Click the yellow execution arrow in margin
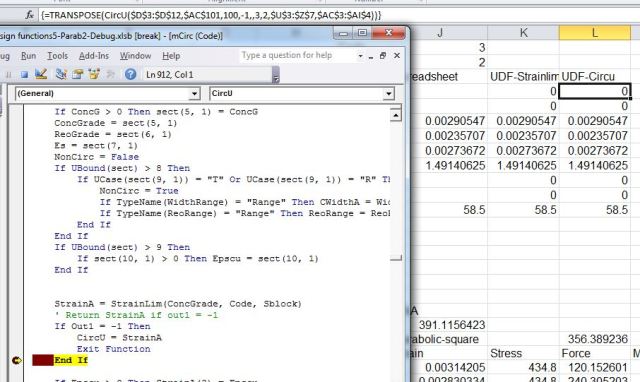Screen dimensions: 640x382 (x=17, y=360)
